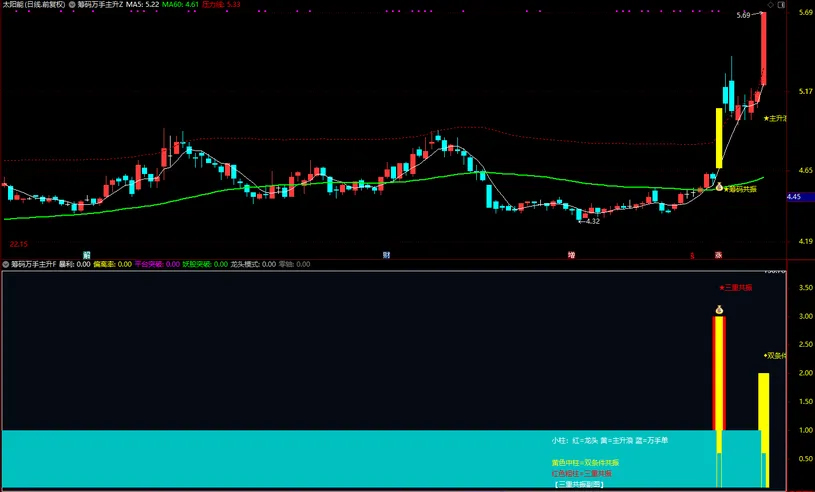Click the green MA60: 4.61 readout
Screen dimensions: 815x492
click(180, 4)
